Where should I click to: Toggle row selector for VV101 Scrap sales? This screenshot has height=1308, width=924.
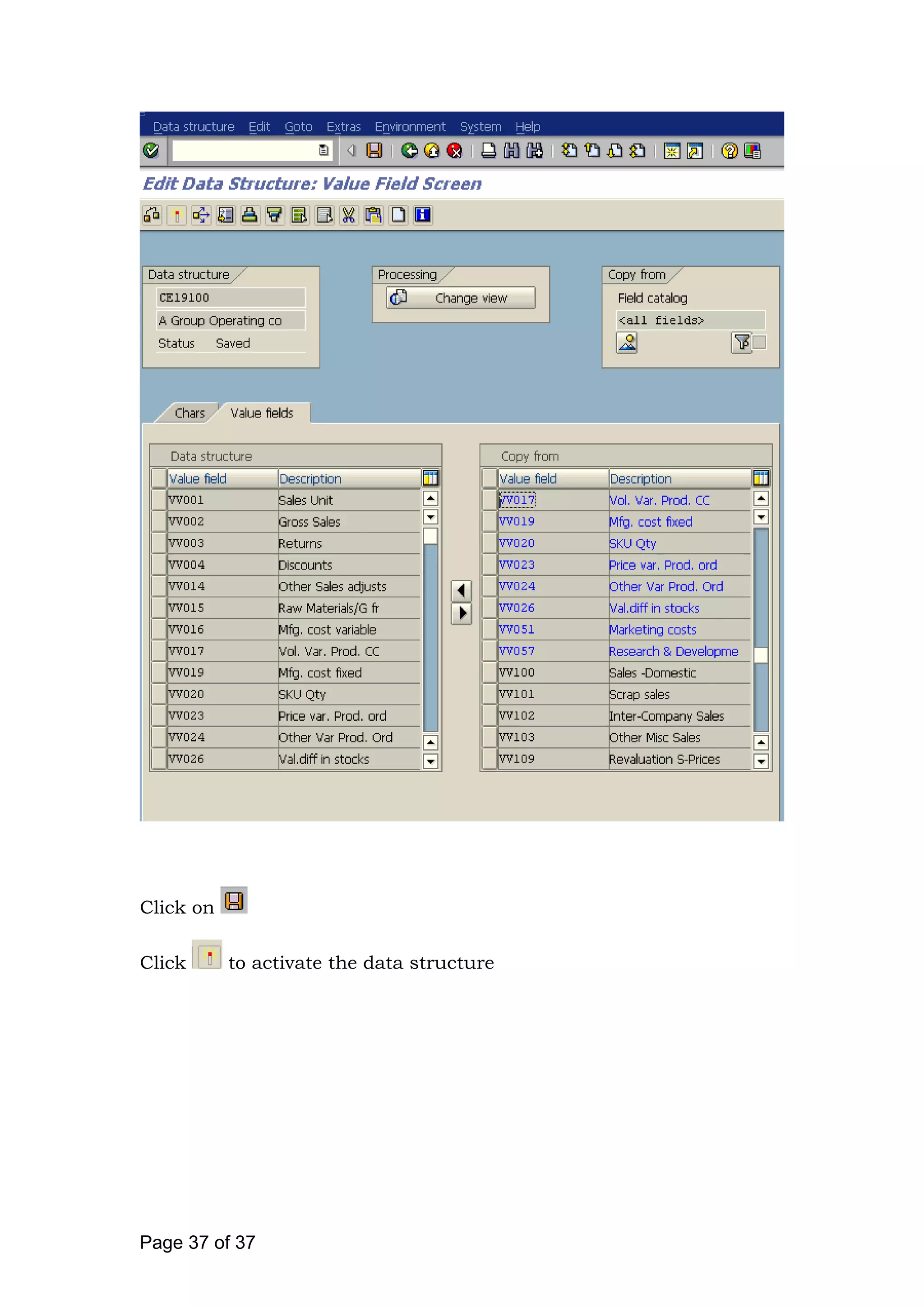coord(489,694)
